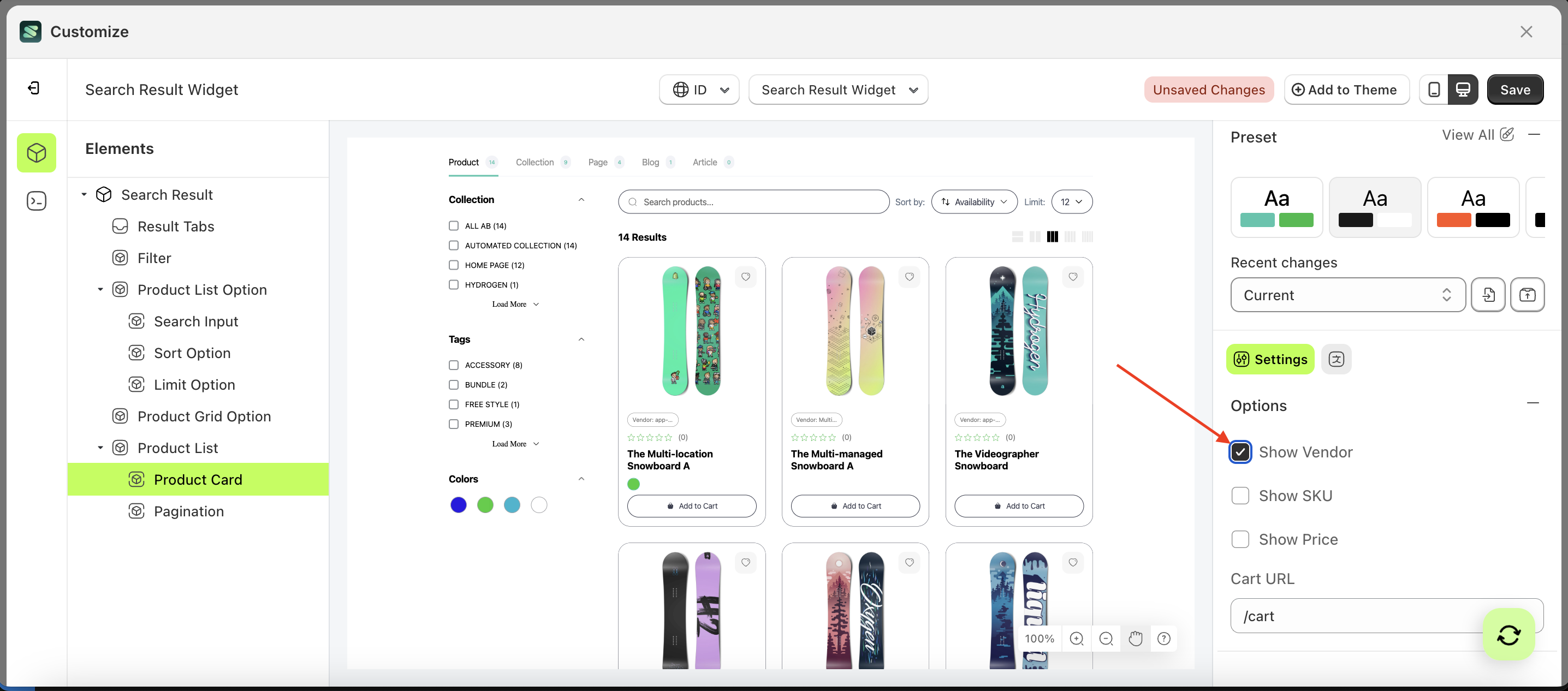
Task: Open the console/code icon in left sidebar
Action: [x=37, y=201]
